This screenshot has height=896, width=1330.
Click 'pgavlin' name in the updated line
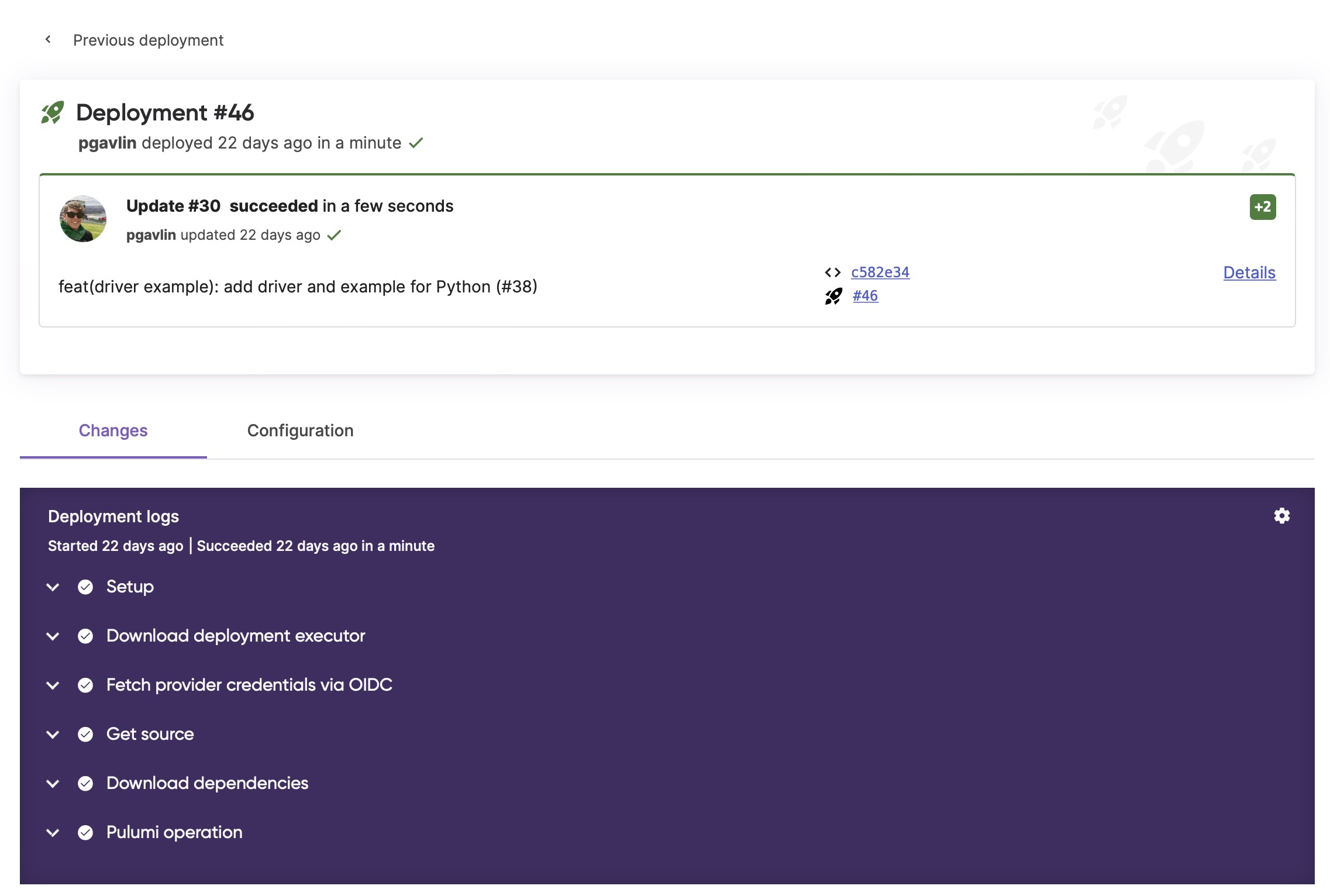pos(151,235)
